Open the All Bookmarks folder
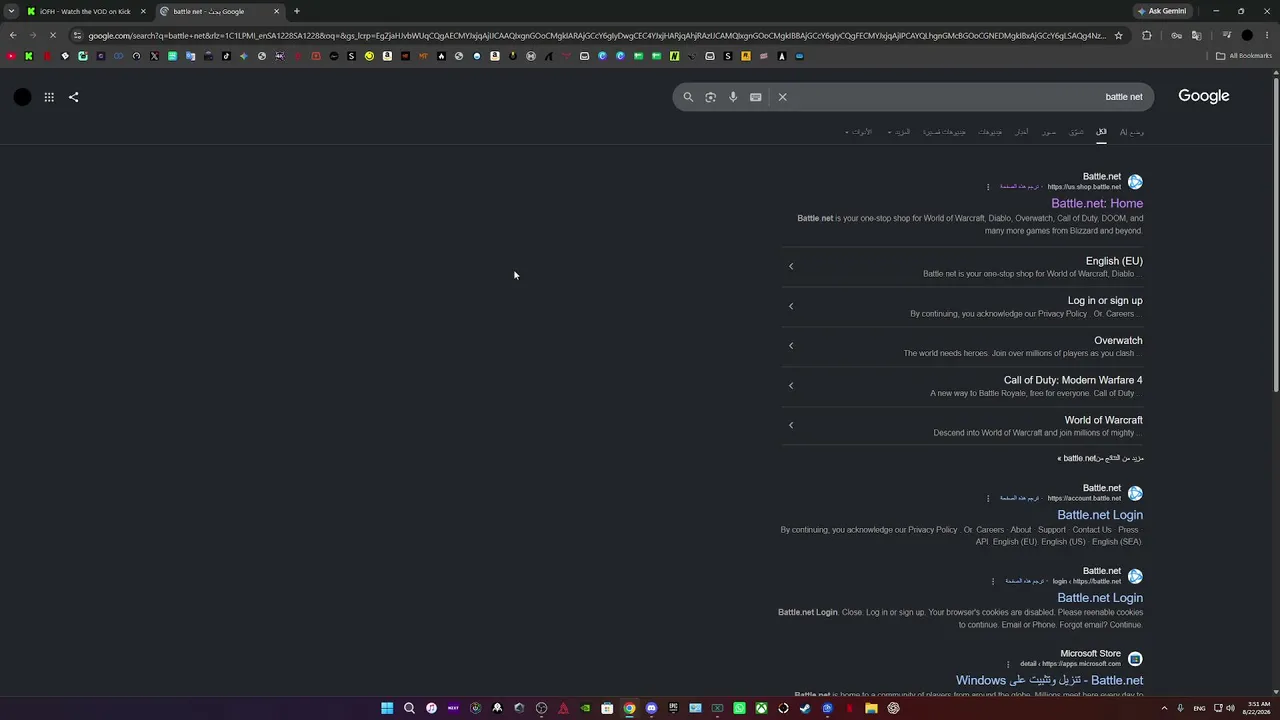The image size is (1280, 720). 1244,56
